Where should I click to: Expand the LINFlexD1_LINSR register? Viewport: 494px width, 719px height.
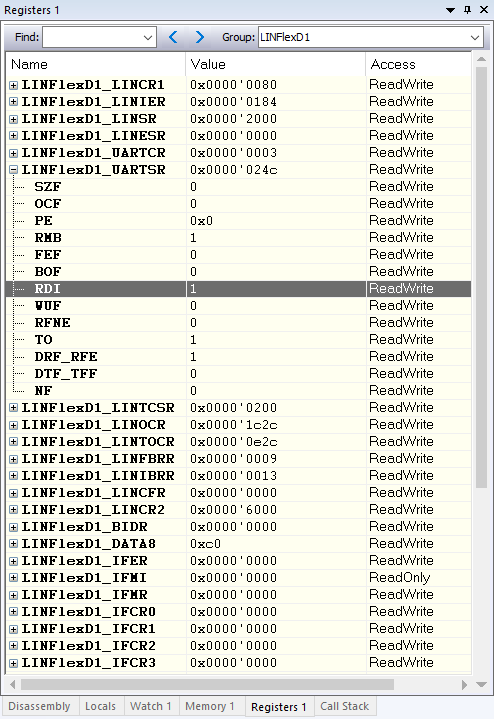14,119
